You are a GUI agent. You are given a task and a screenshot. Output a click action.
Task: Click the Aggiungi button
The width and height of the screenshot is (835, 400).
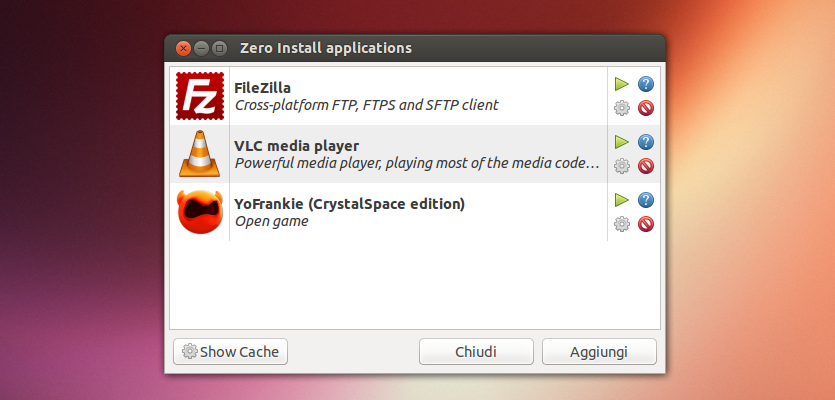(599, 352)
